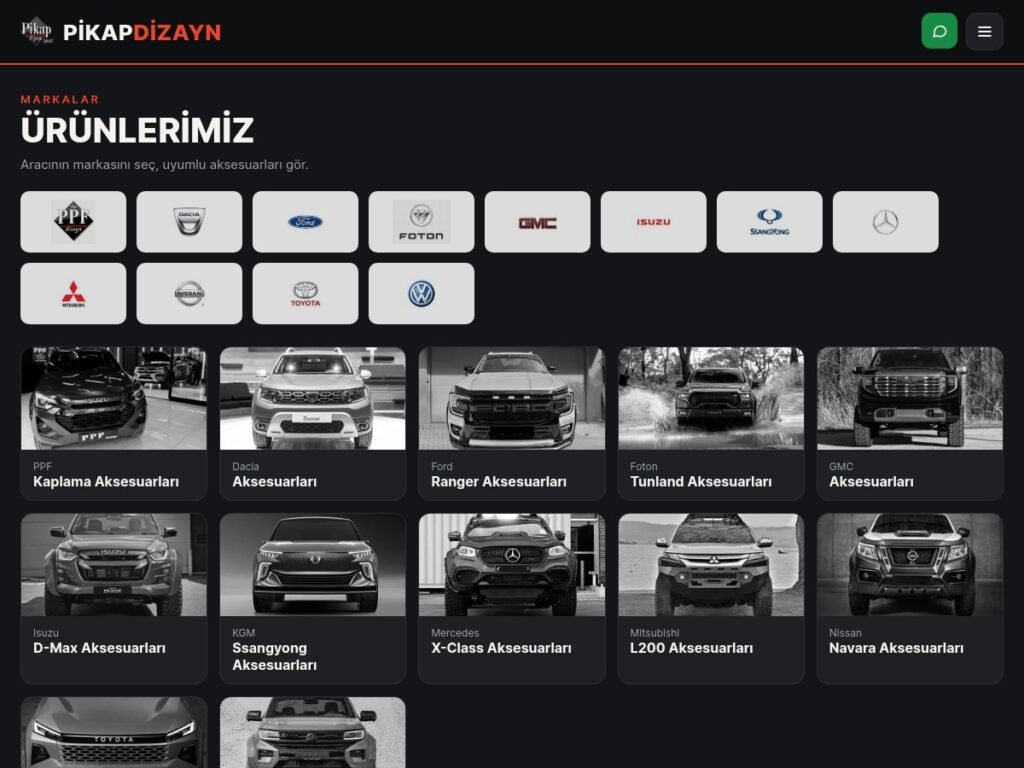
Task: Click the 'Nissan' card brand label
Action: [x=845, y=633]
